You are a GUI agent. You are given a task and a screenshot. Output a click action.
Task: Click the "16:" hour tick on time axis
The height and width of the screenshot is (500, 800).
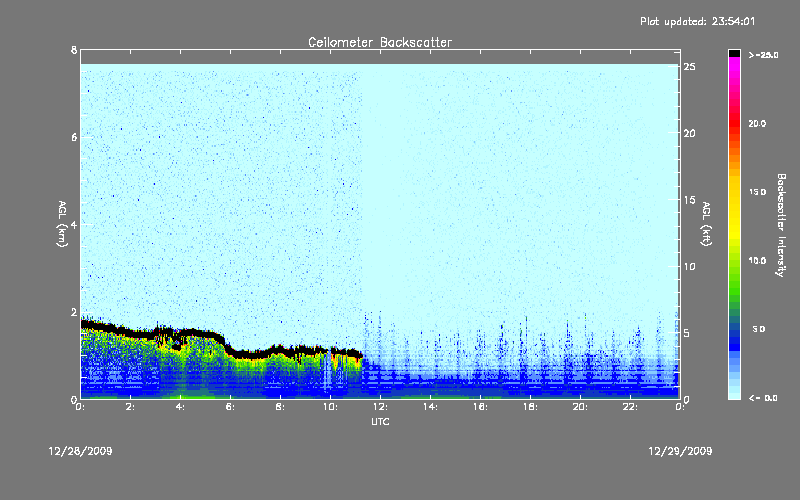(481, 407)
